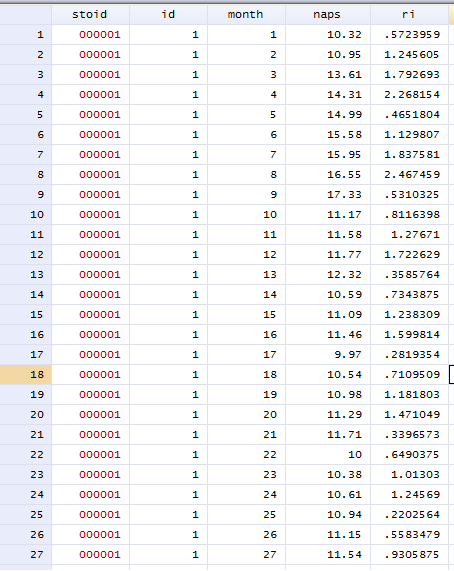
Task: Select row number 1 header
Action: (25, 35)
